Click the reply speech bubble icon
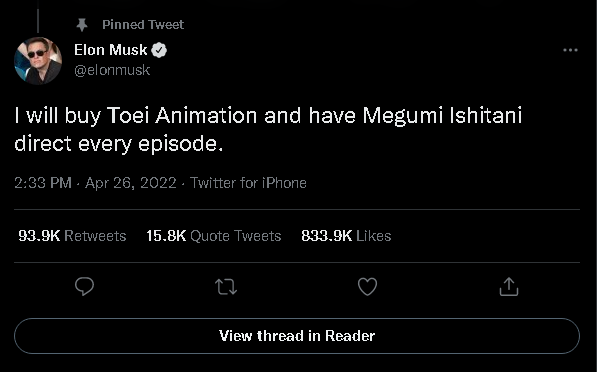The image size is (597, 372). pyautogui.click(x=85, y=286)
